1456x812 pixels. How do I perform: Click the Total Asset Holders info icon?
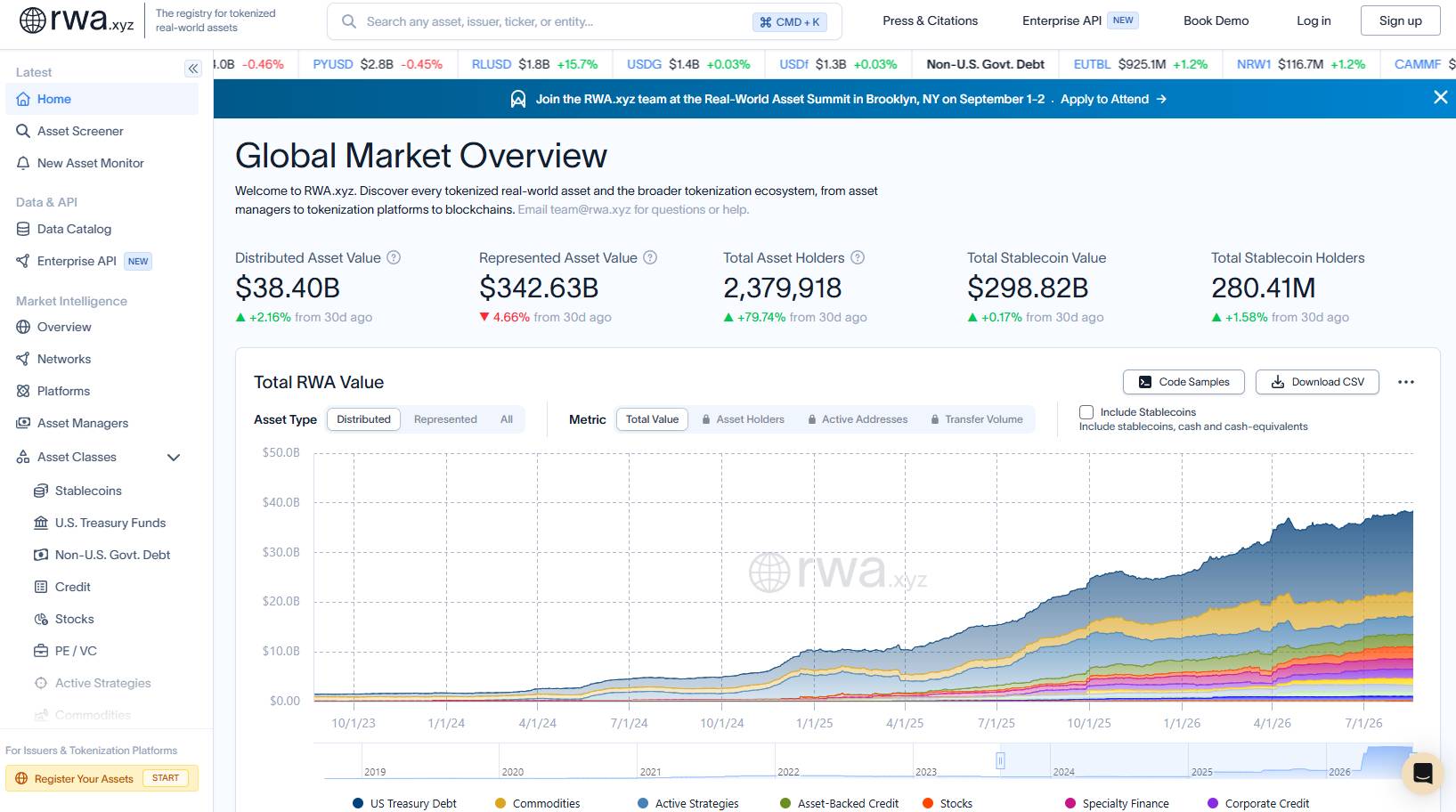pos(858,257)
